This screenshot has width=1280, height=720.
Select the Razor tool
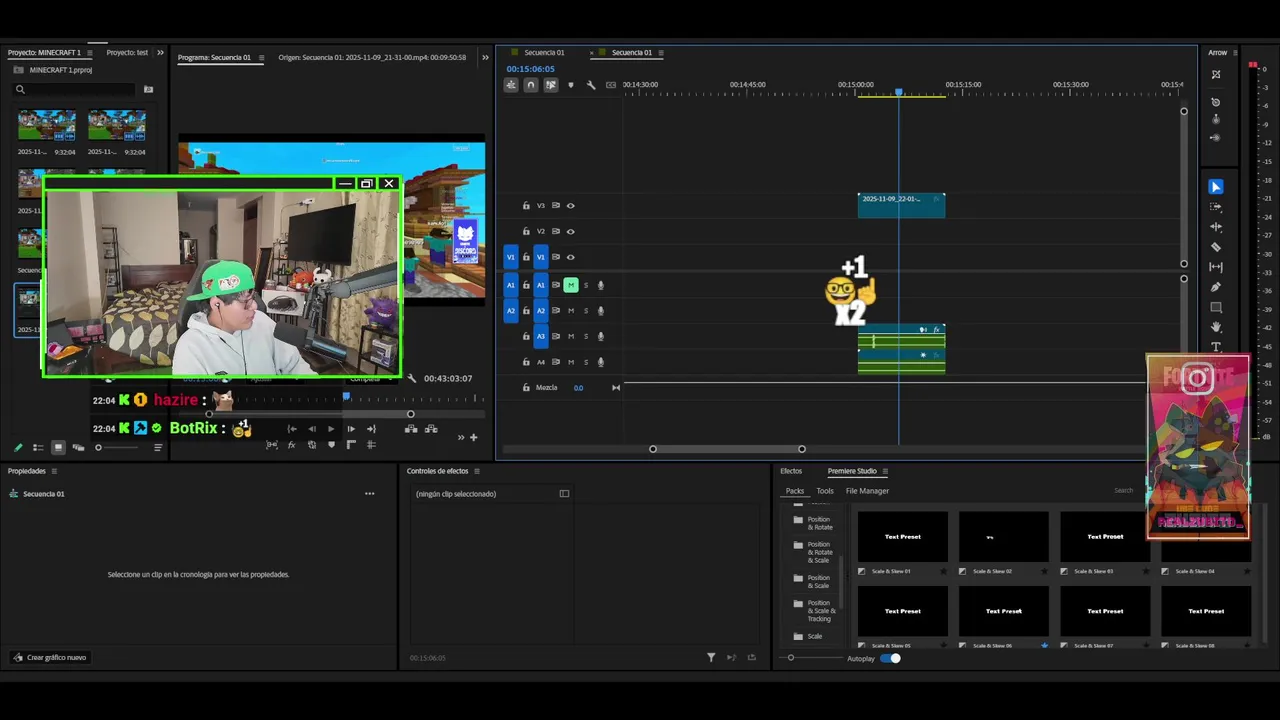click(1216, 247)
